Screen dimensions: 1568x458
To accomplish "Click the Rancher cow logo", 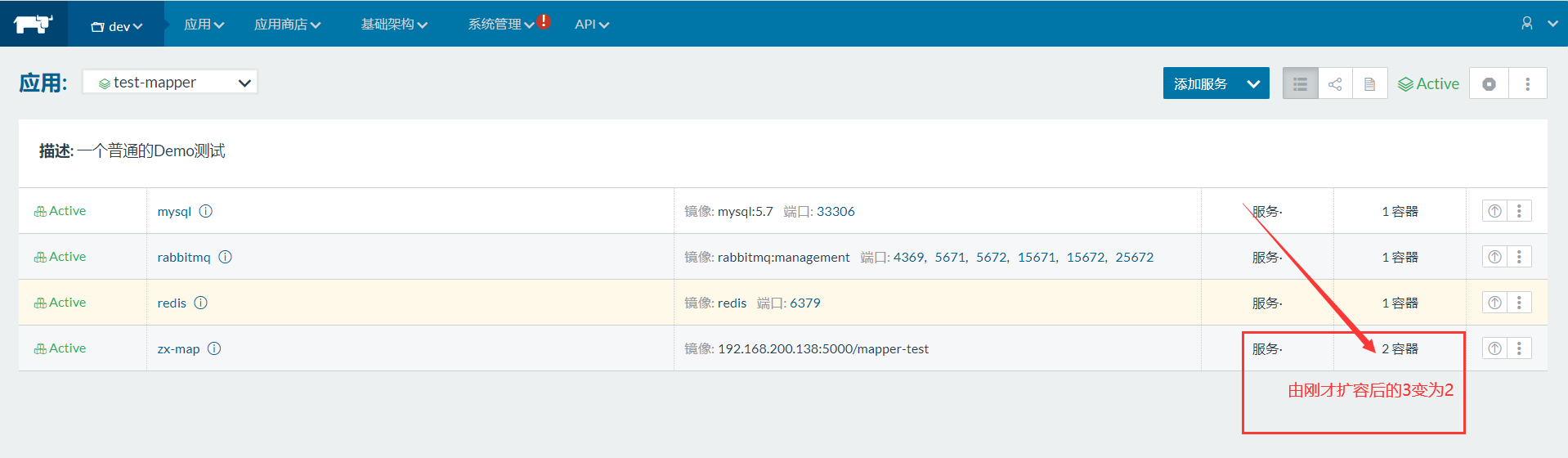I will 33,24.
